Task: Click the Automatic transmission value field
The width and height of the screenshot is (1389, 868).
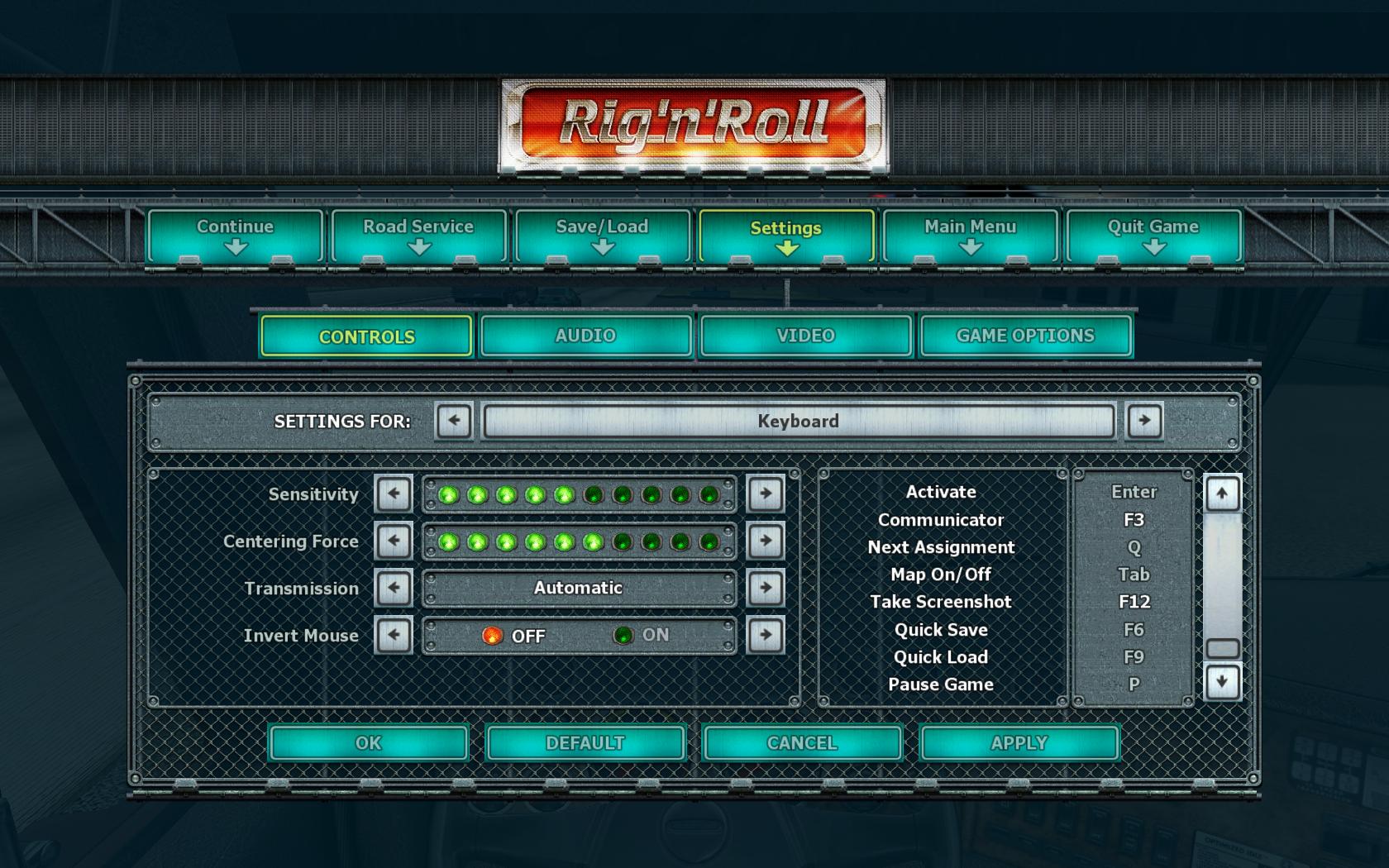Action: 579,589
